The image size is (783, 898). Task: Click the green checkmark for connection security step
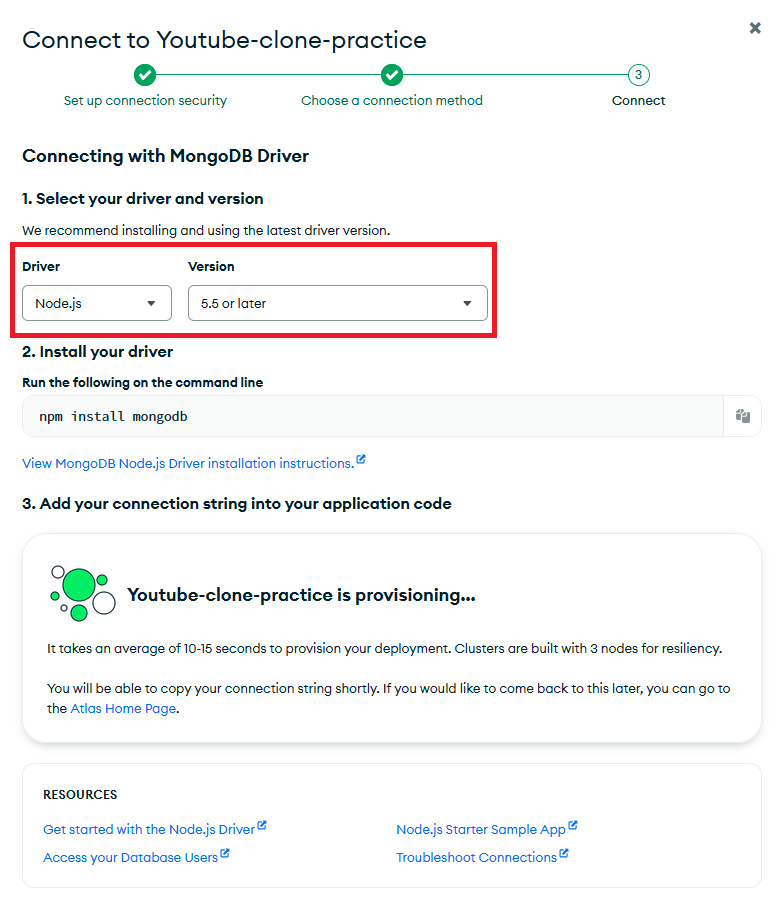click(x=145, y=74)
